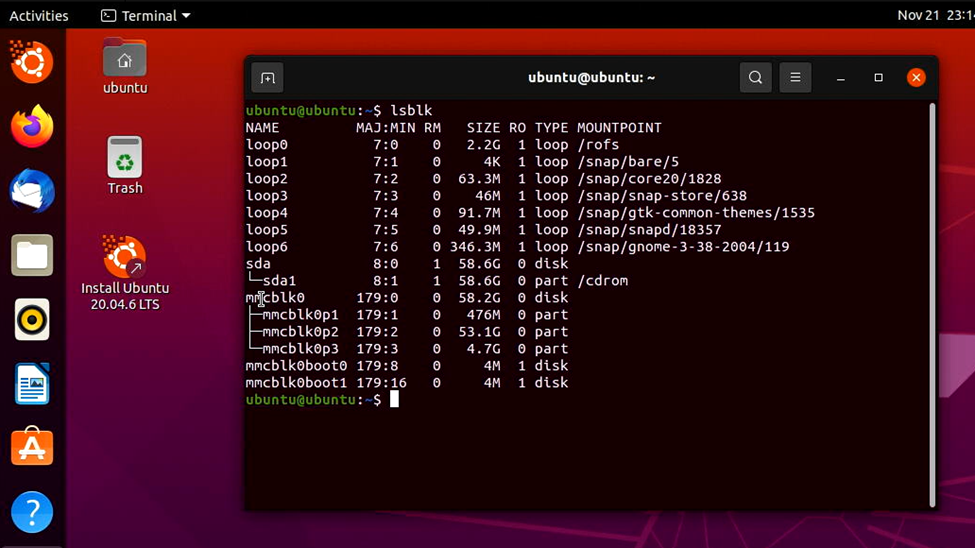Select Install Ubuntu 20.04.6 LTS desktop icon

point(125,273)
